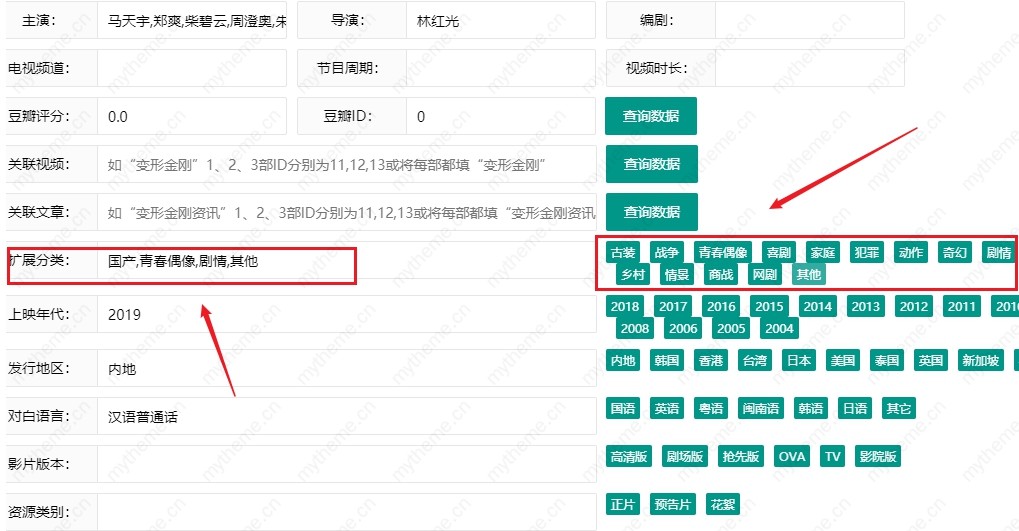Choose the 青春偶像 category tag
Viewport: 1019px width, 531px height.
[x=722, y=253]
